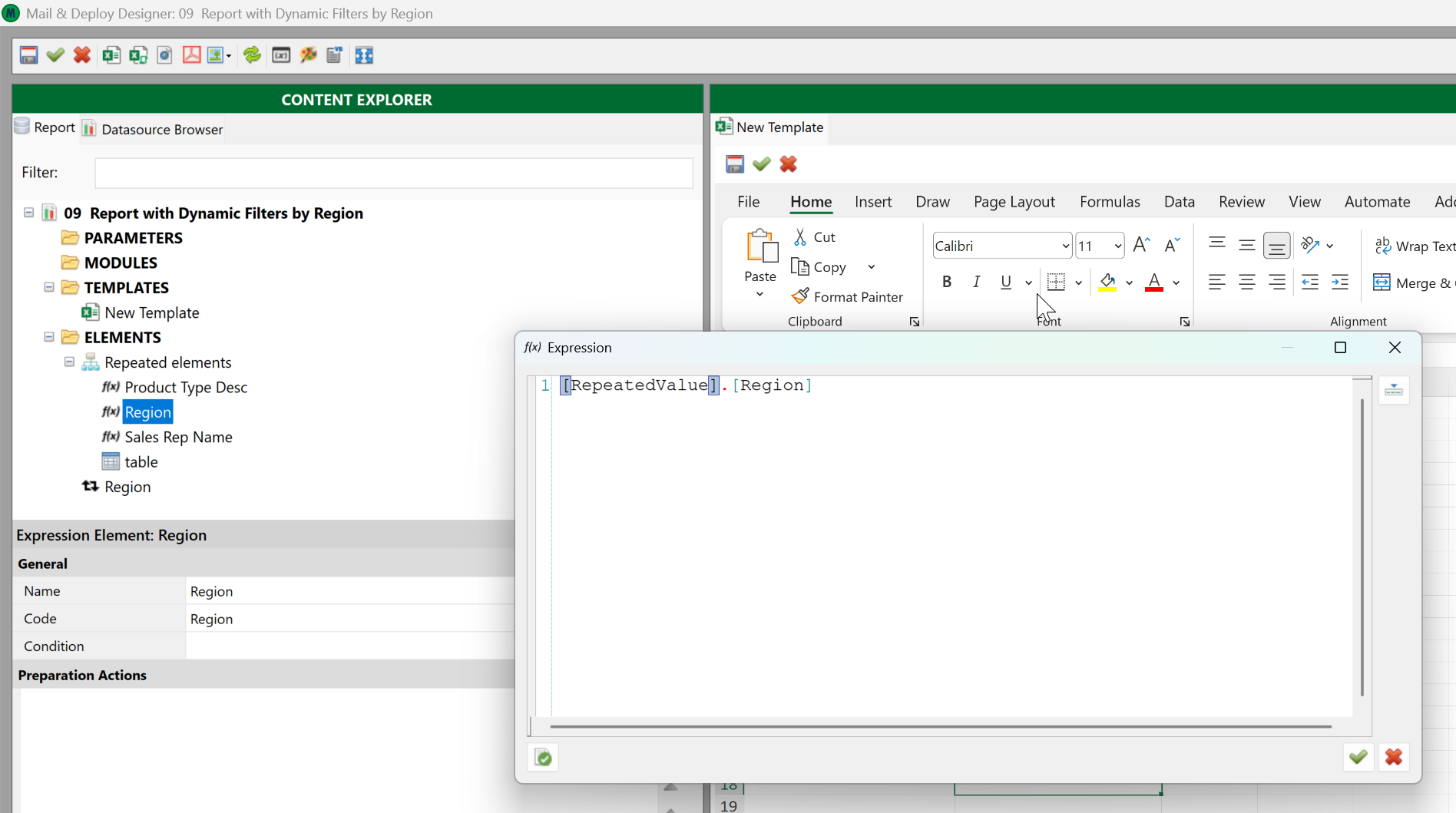Click the PDF export icon in toolbar
The width and height of the screenshot is (1456, 813).
coord(191,55)
